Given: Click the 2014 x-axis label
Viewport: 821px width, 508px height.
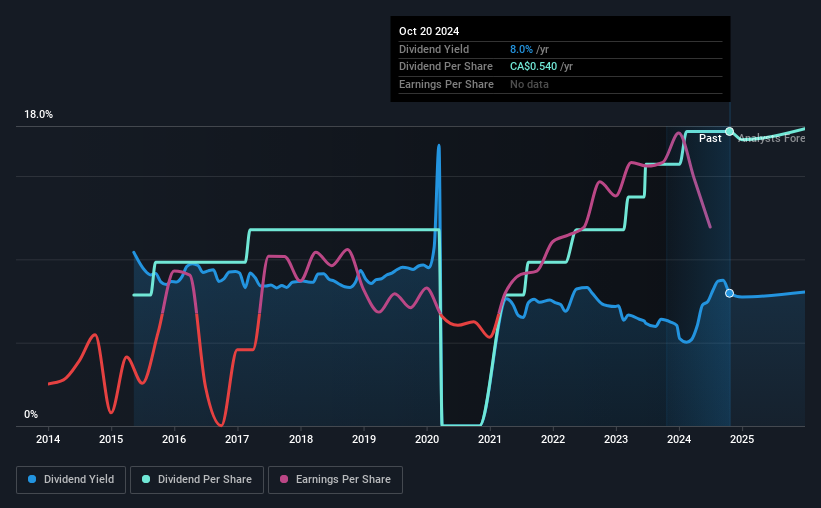Looking at the screenshot, I should click(48, 439).
